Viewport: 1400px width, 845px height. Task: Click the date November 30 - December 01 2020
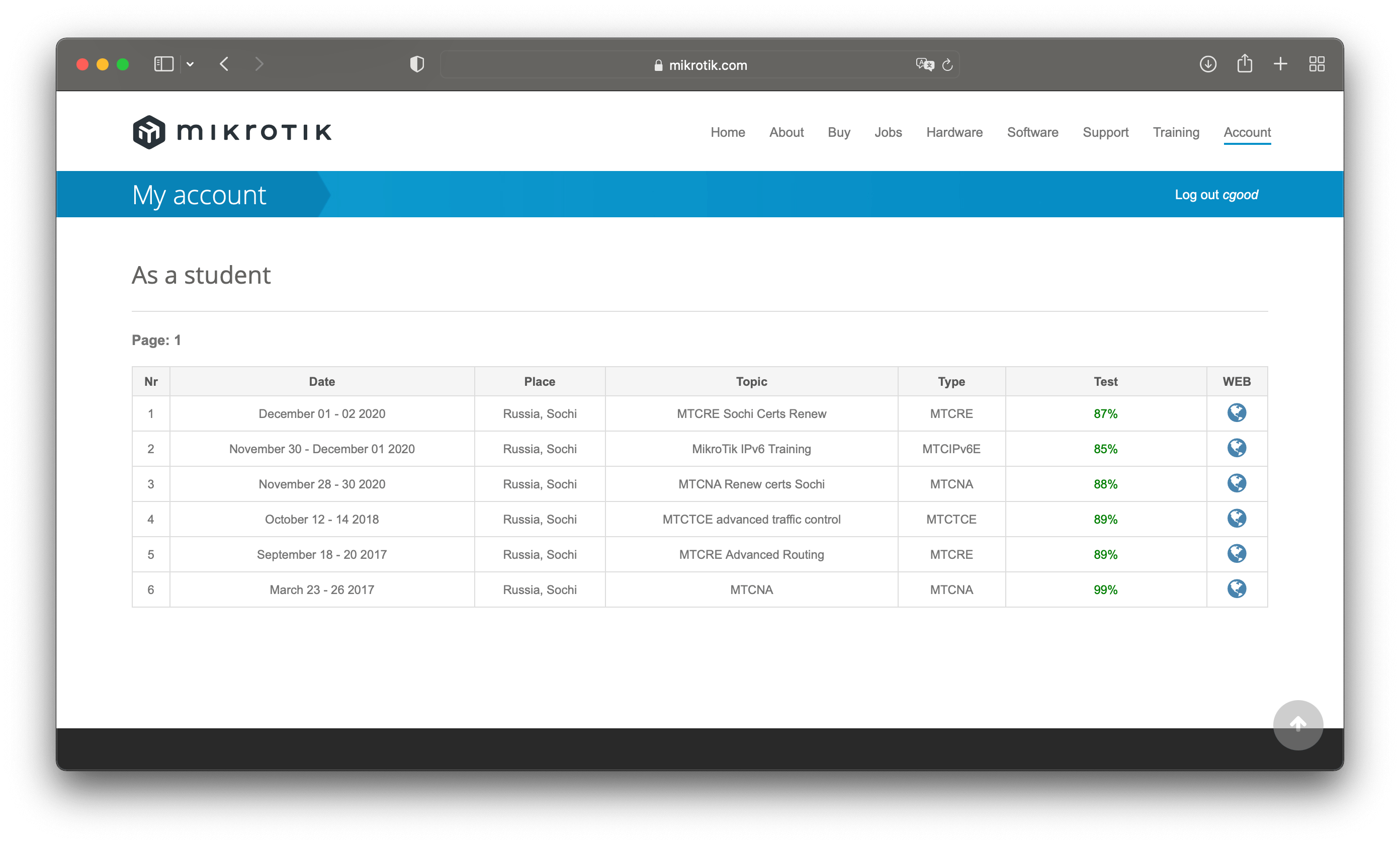[322, 449]
